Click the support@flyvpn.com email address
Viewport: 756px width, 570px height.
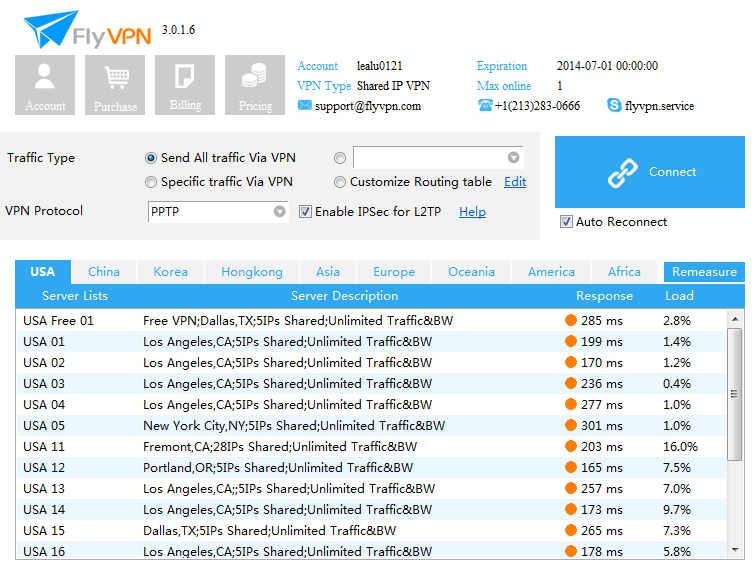[368, 106]
